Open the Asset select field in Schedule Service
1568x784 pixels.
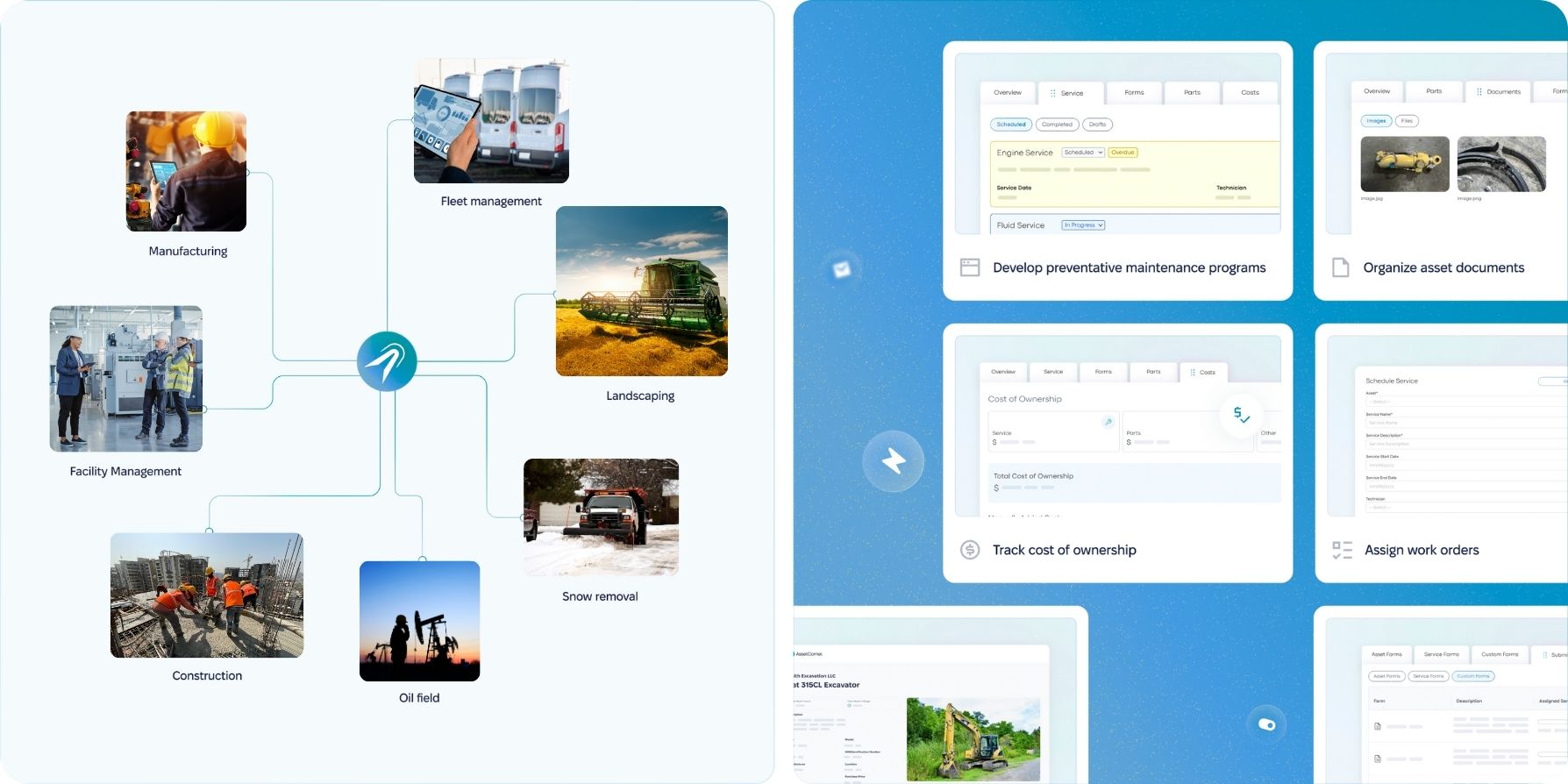coord(1466,402)
